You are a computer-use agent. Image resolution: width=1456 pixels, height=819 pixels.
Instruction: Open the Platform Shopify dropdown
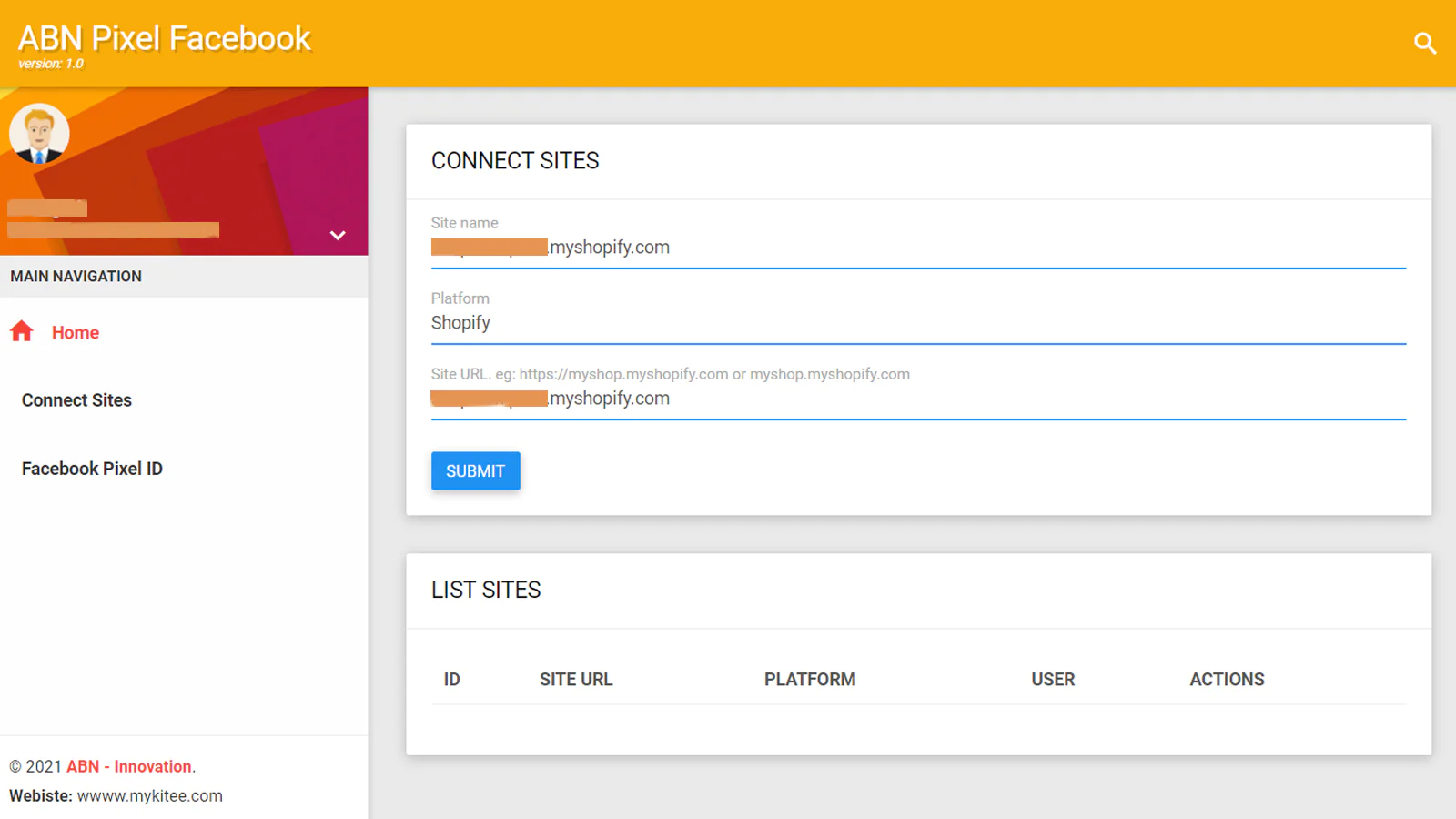click(x=918, y=323)
